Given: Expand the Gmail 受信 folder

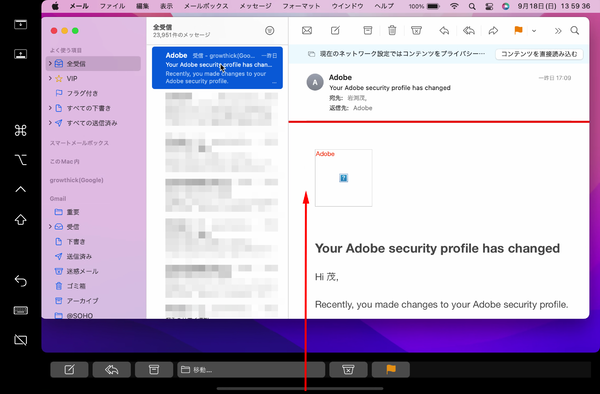Looking at the screenshot, I should coord(50,227).
